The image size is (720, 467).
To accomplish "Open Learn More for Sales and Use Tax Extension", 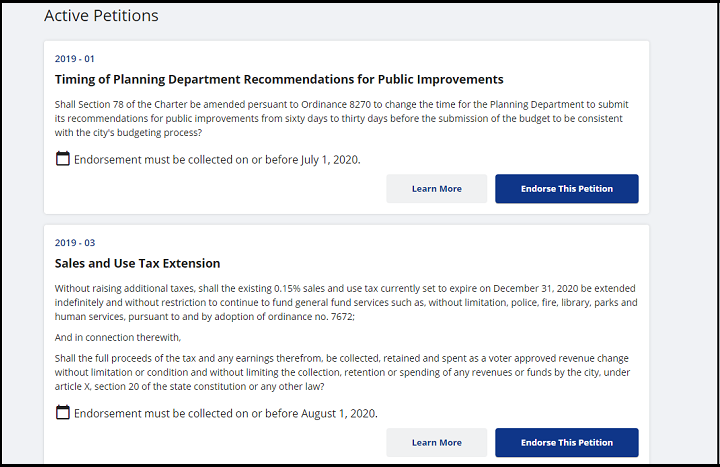I will tap(436, 443).
